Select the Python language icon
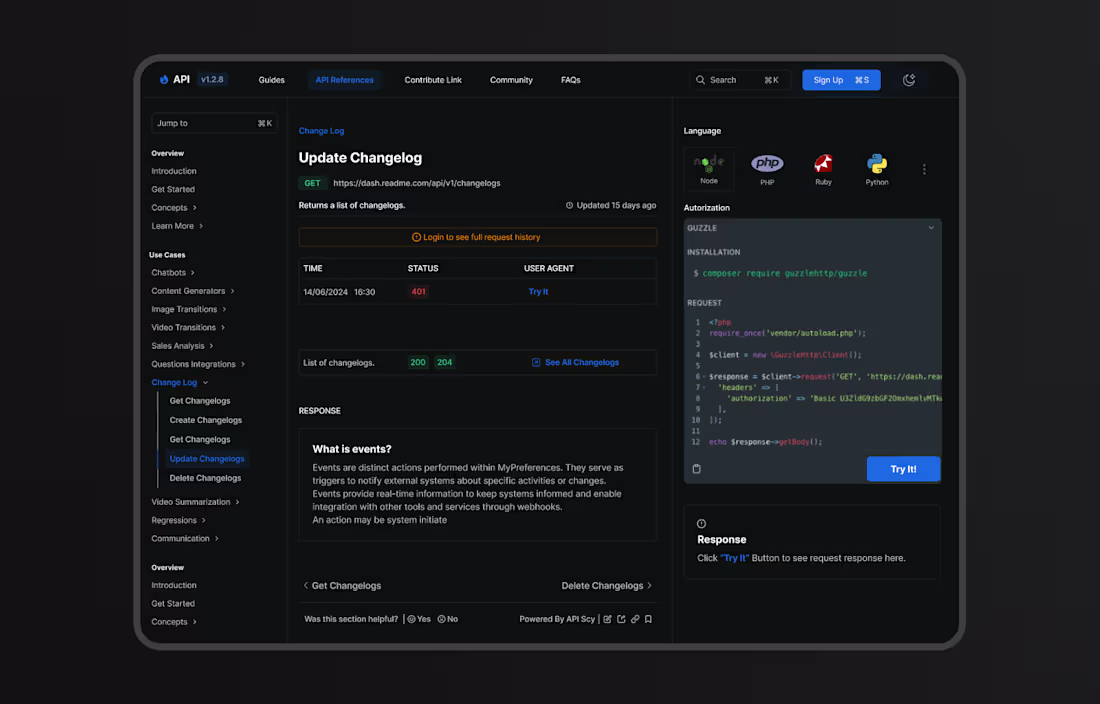This screenshot has height=704, width=1100. click(x=877, y=163)
